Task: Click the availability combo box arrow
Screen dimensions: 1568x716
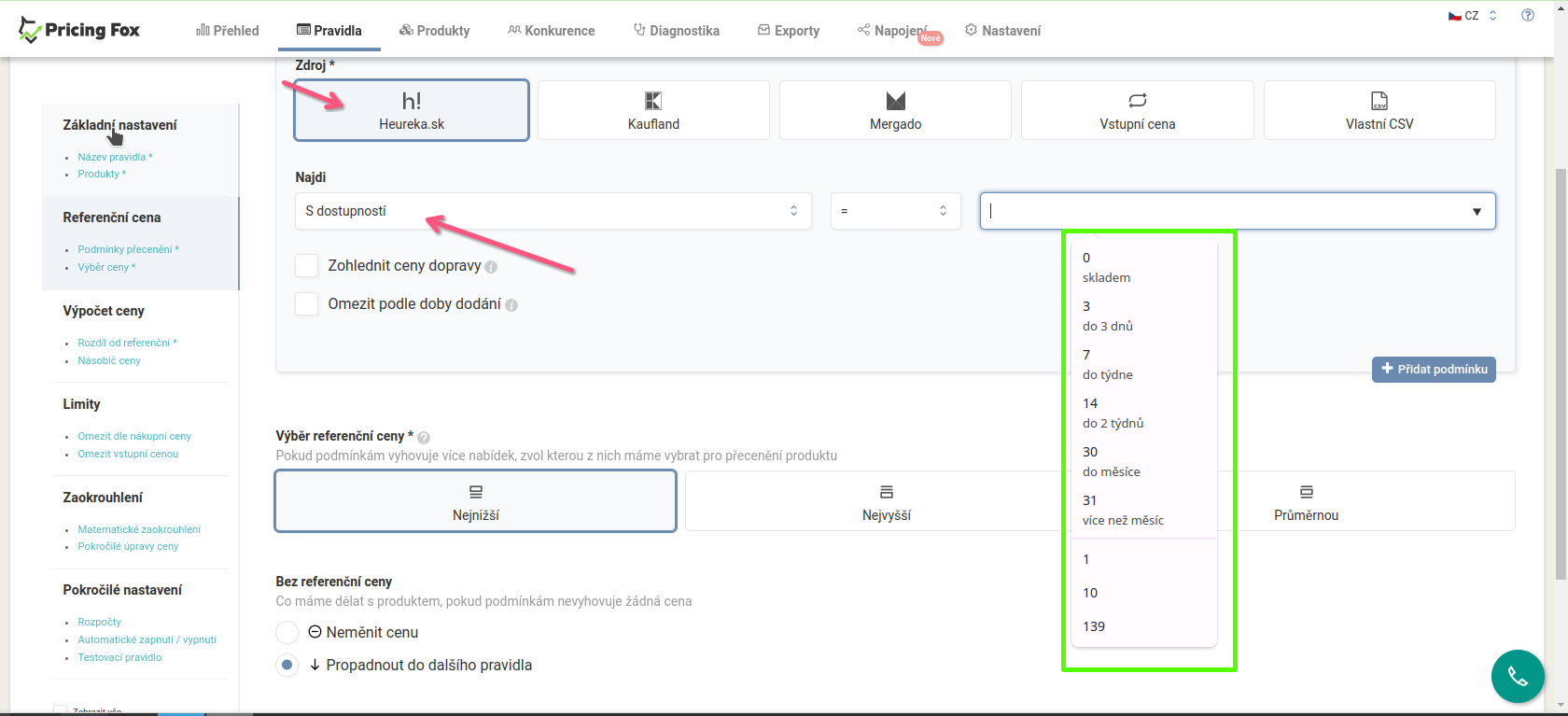Action: (1477, 212)
